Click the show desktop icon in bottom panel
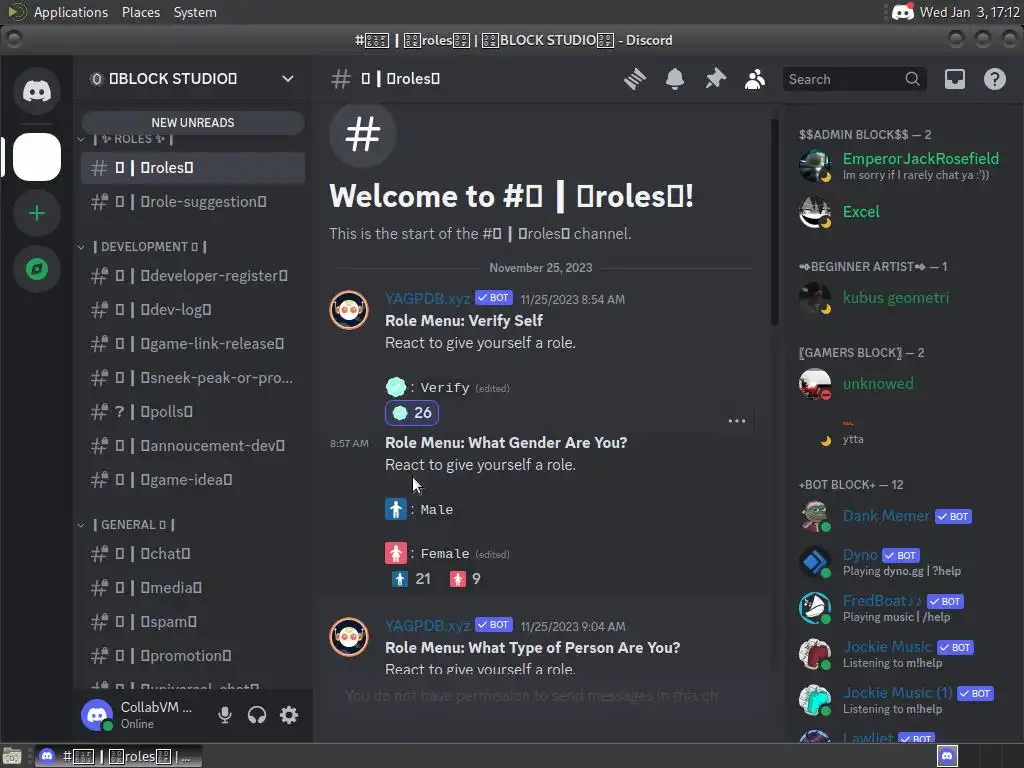Viewport: 1024px width, 768px height. click(12, 756)
